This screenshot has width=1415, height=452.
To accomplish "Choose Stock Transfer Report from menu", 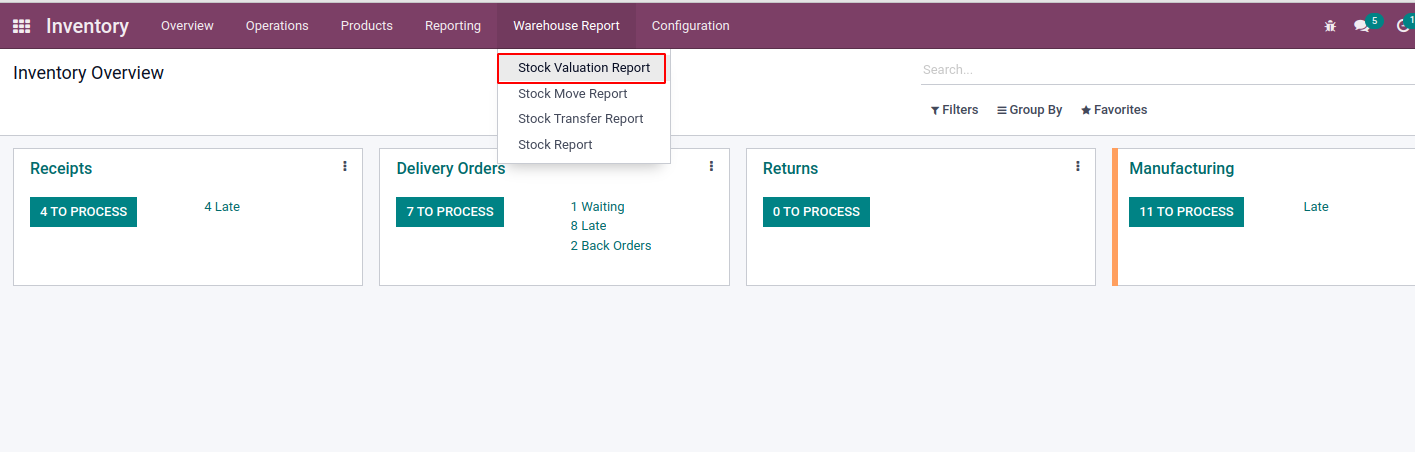I will (580, 119).
